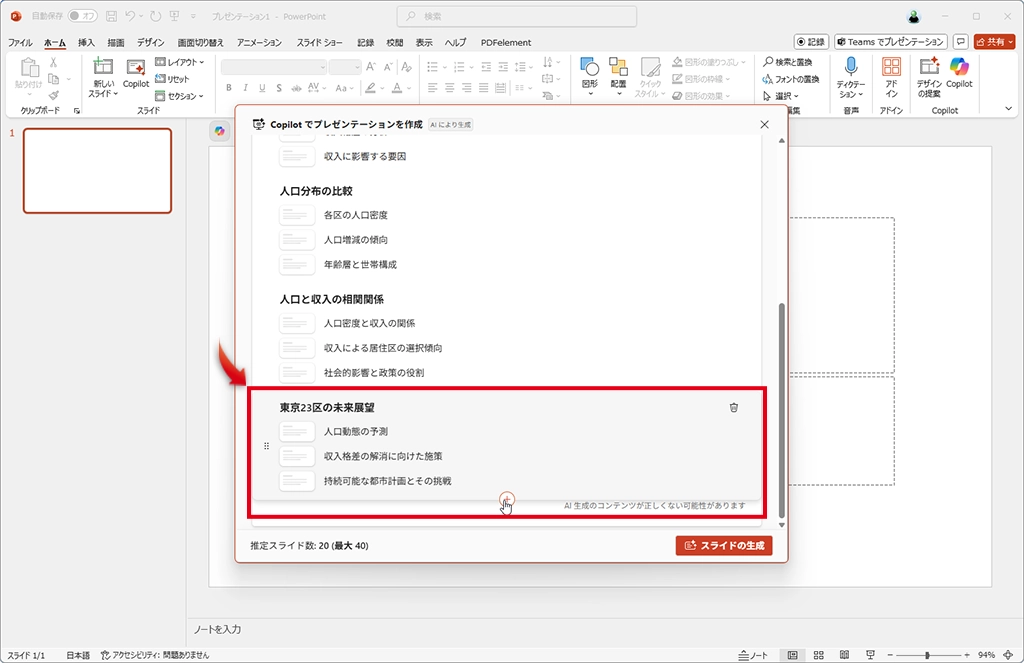Open the account profile avatar
Screen dimensions: 1024x663
[914, 16]
